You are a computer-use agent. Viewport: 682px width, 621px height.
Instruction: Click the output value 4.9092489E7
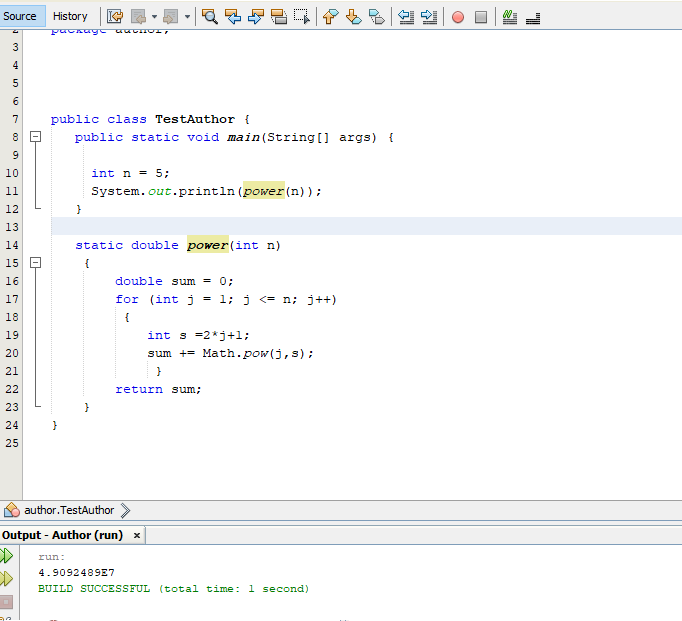coord(77,573)
